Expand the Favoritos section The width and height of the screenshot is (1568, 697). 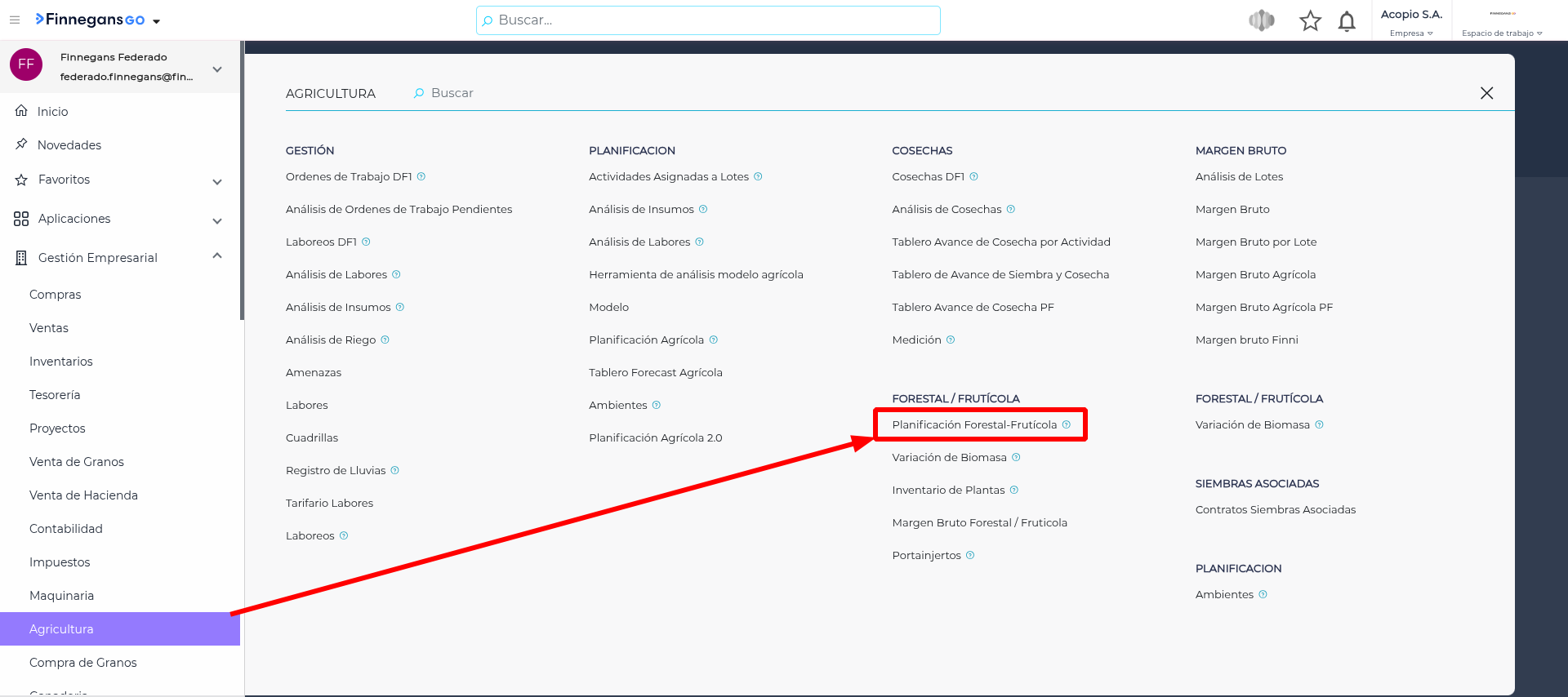217,181
